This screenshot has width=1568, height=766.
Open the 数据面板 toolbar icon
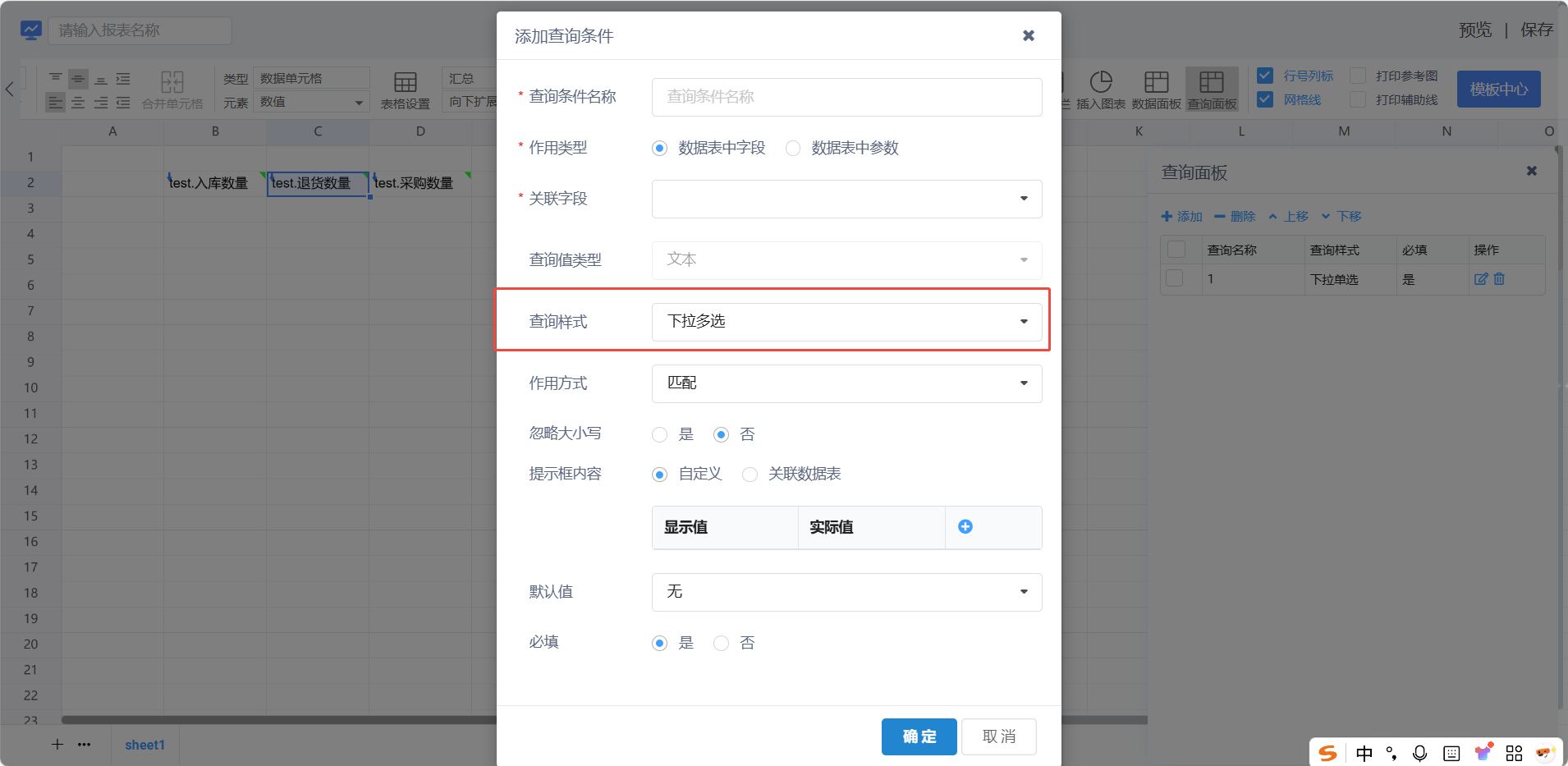[1156, 82]
